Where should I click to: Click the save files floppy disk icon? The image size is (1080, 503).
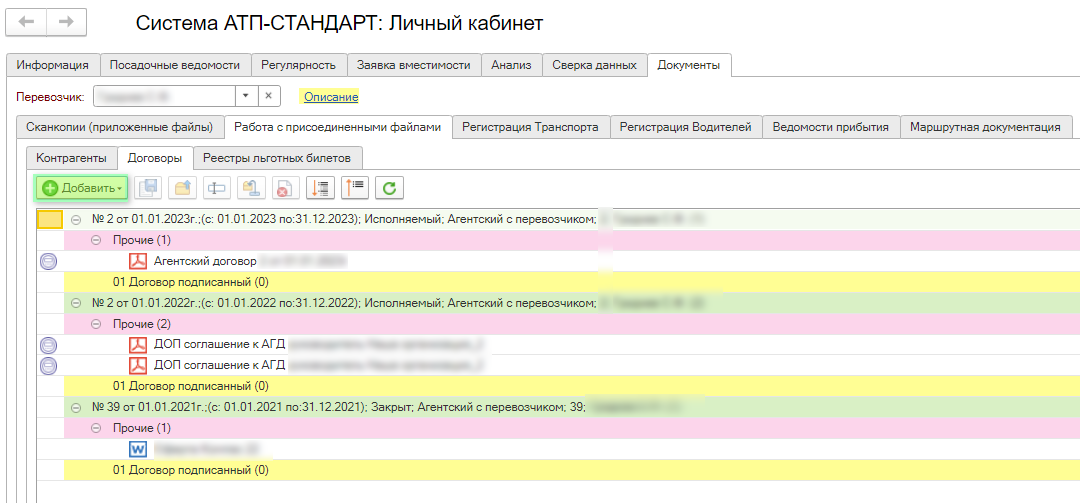pyautogui.click(x=149, y=188)
